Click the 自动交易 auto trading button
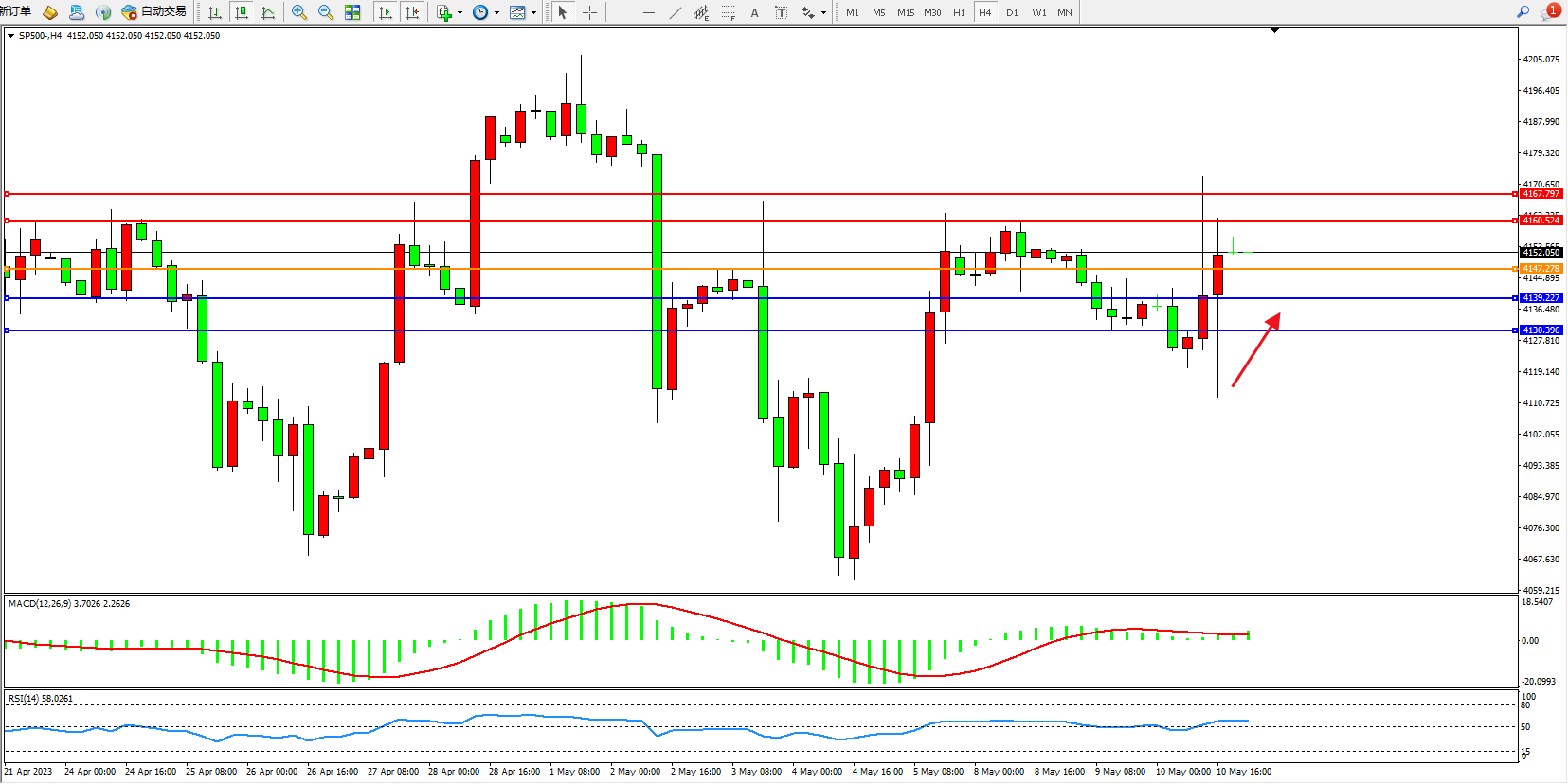 [154, 12]
